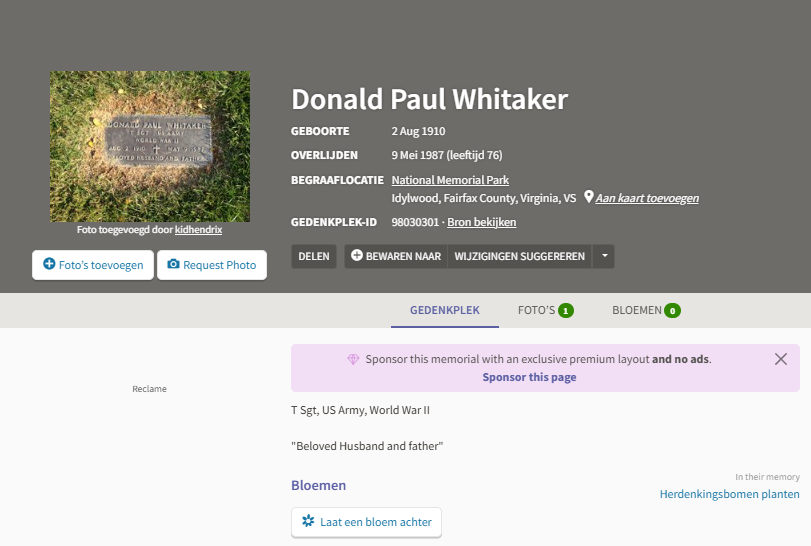Image resolution: width=811 pixels, height=546 pixels.
Task: Close the sponsor banner
Action: click(780, 359)
